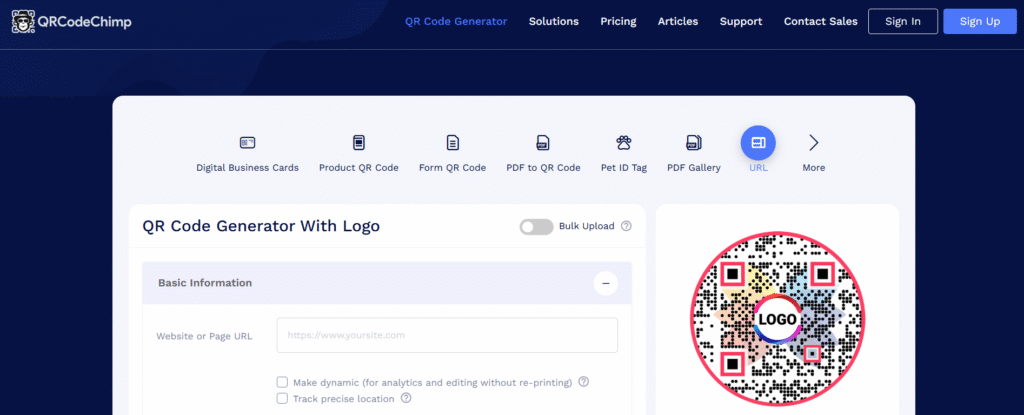Click the QRCodeChimp logo
This screenshot has width=1024, height=415.
point(71,22)
